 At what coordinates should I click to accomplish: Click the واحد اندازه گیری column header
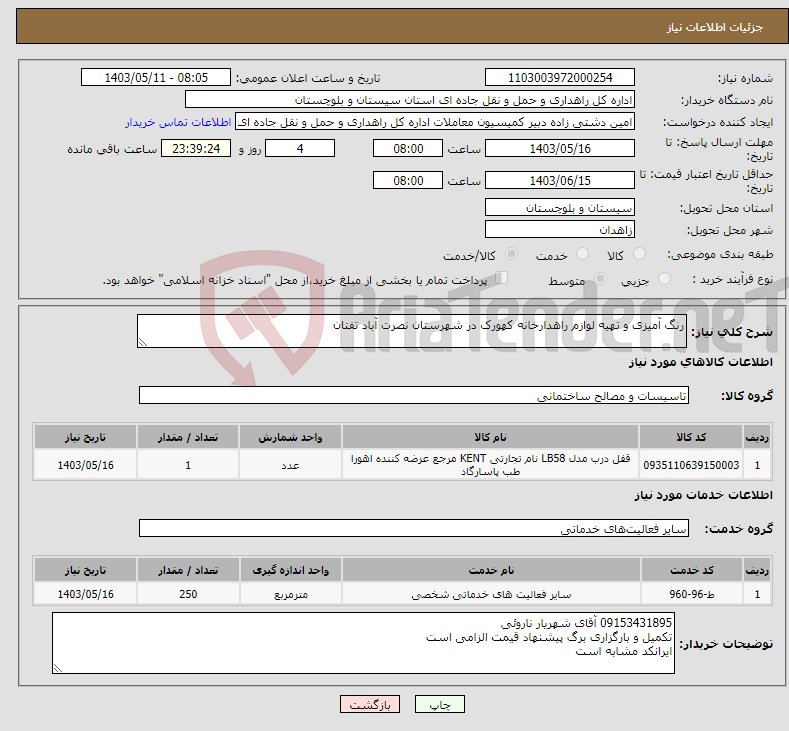[x=290, y=570]
